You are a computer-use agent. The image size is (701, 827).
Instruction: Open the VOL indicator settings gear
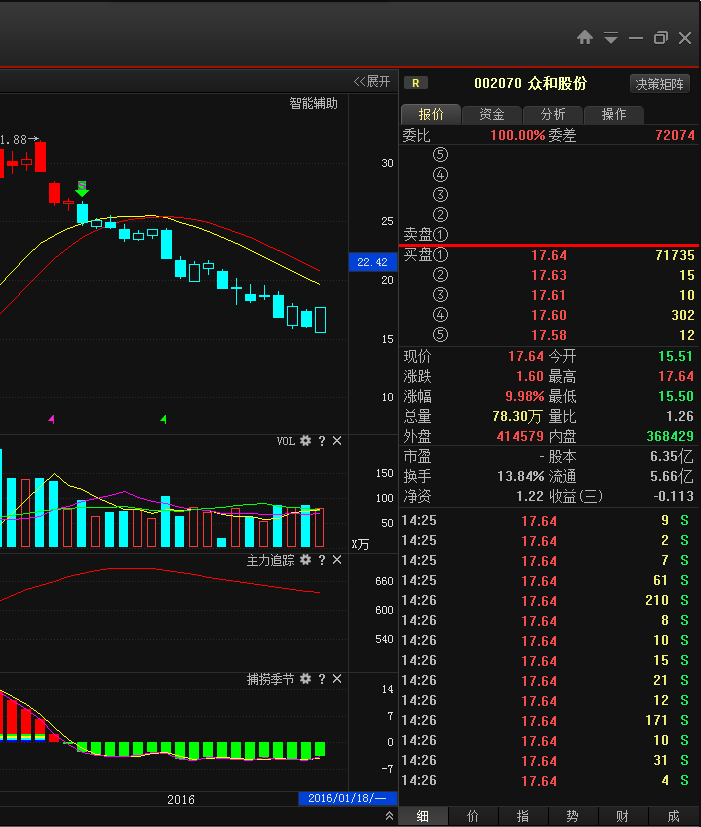305,441
